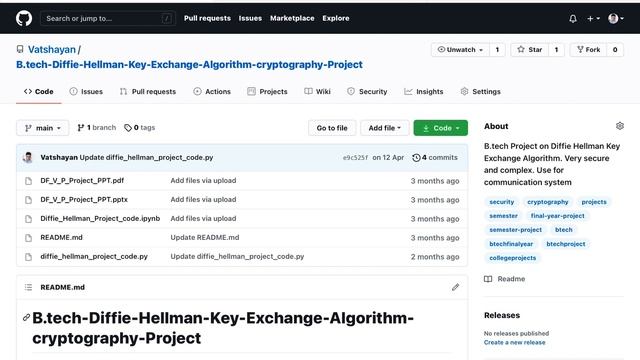The image size is (640, 360).
Task: Open the green Code download dropdown
Action: point(440,128)
